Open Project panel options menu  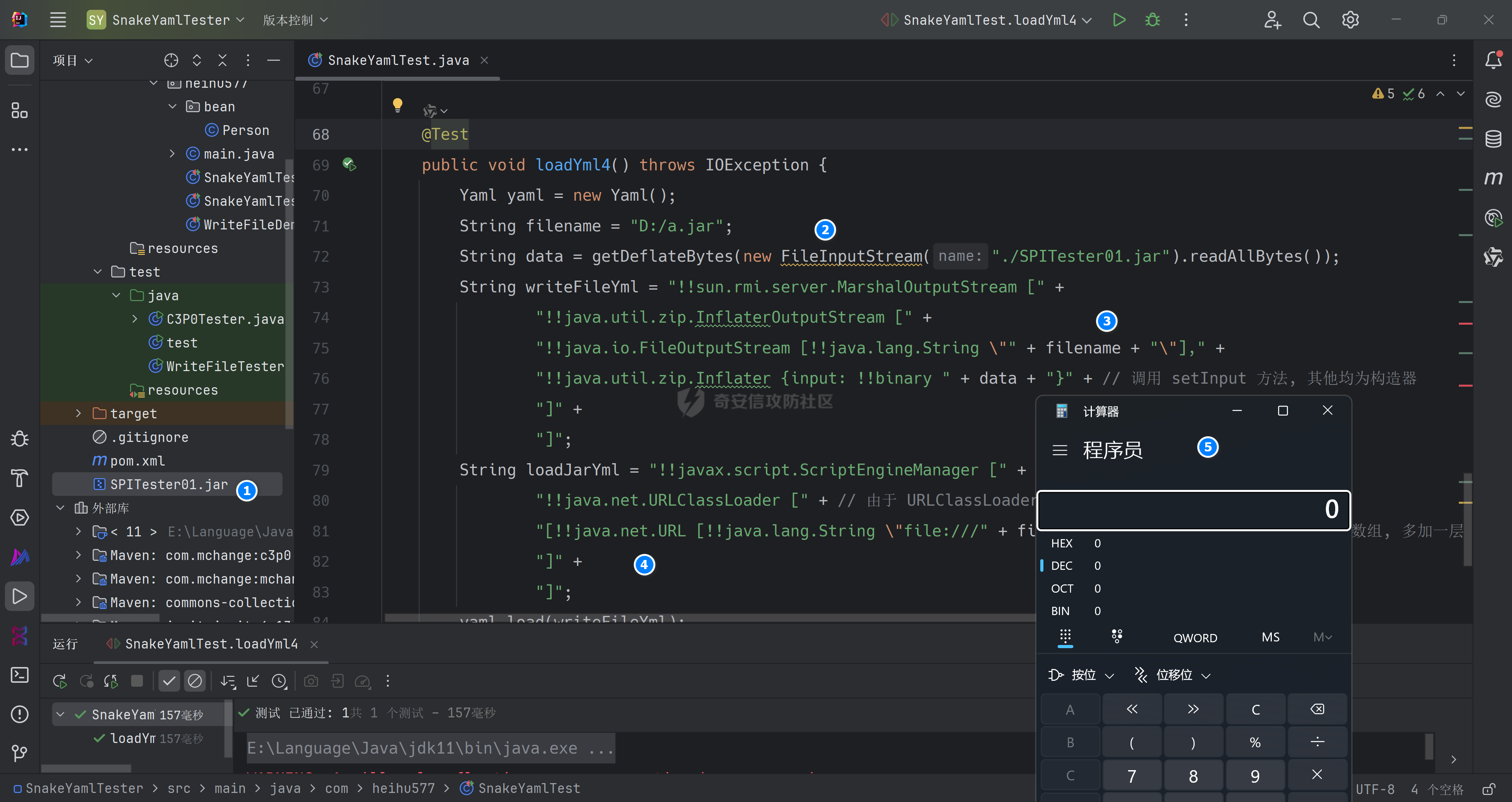pyautogui.click(x=248, y=61)
